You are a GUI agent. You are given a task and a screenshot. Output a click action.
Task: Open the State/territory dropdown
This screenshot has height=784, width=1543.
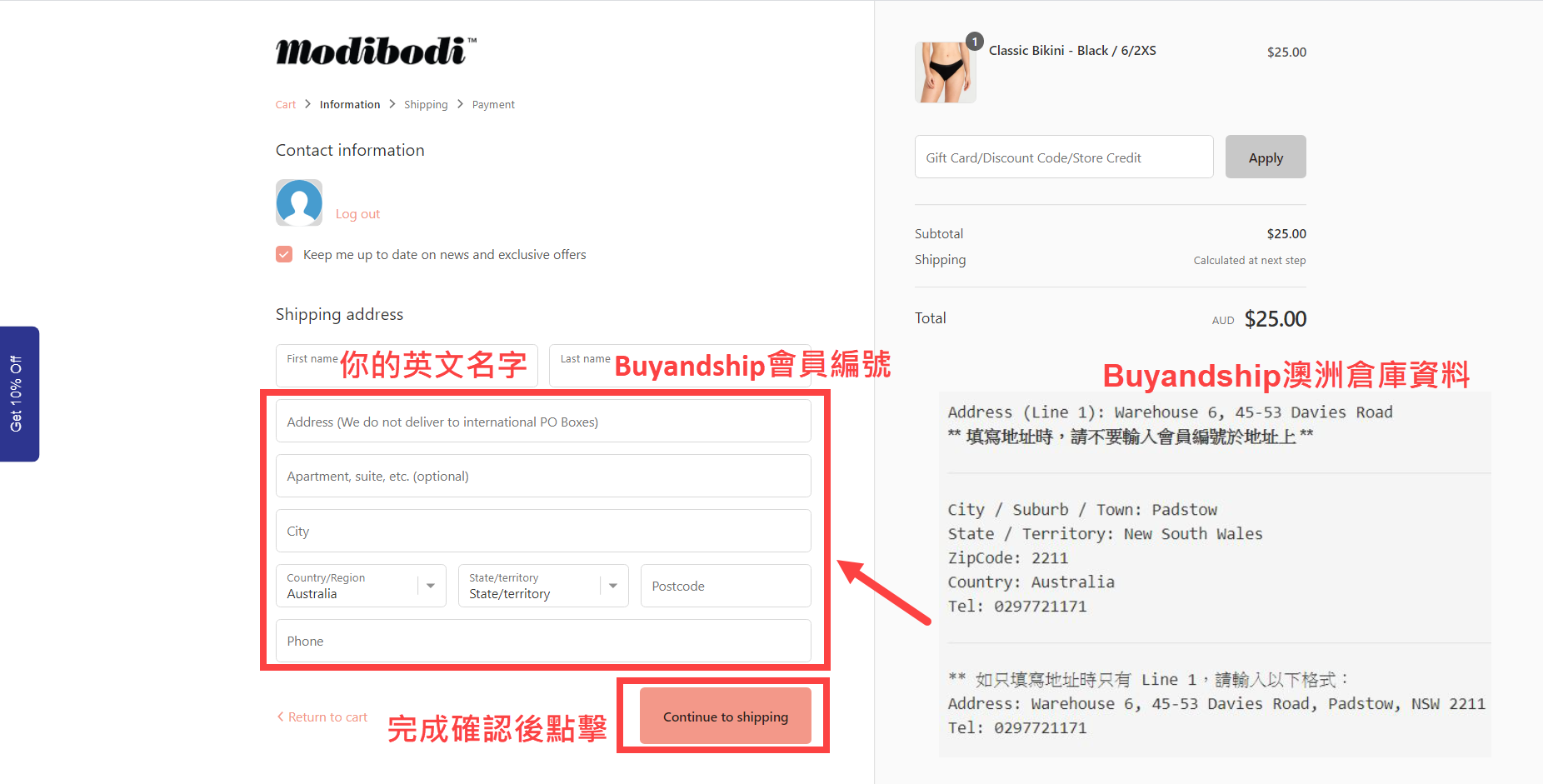[543, 586]
